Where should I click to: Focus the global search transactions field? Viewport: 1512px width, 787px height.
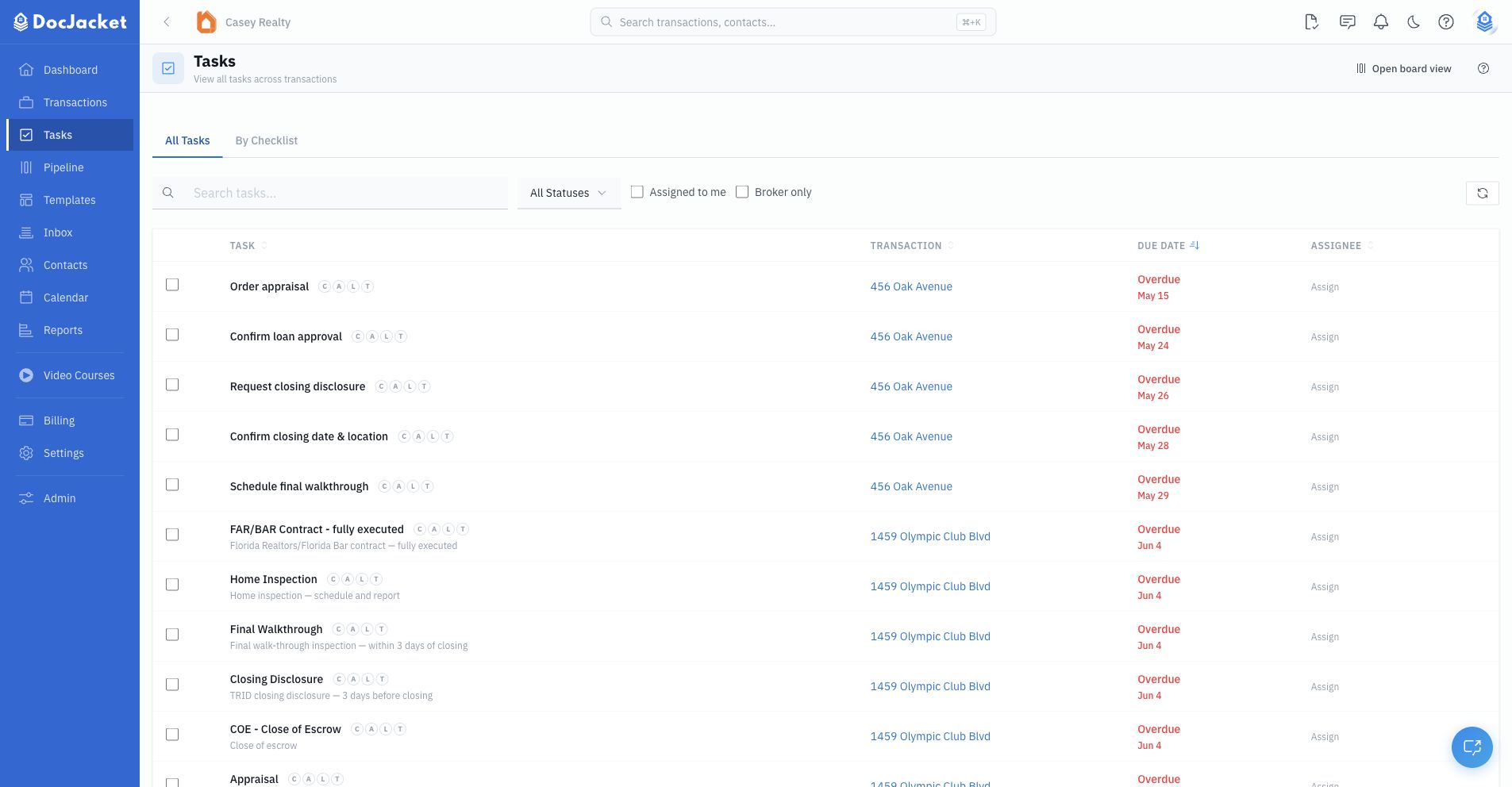point(793,22)
